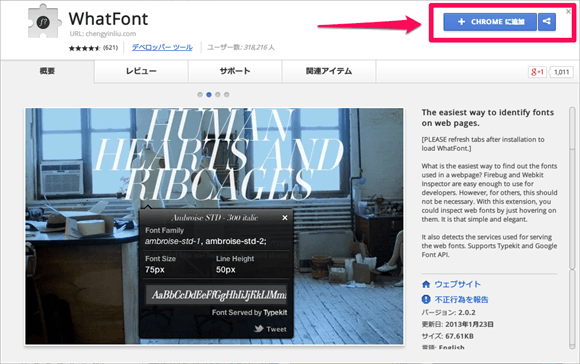Click the WhatFont puzzle piece icon
Image resolution: width=580 pixels, height=364 pixels.
point(44,22)
